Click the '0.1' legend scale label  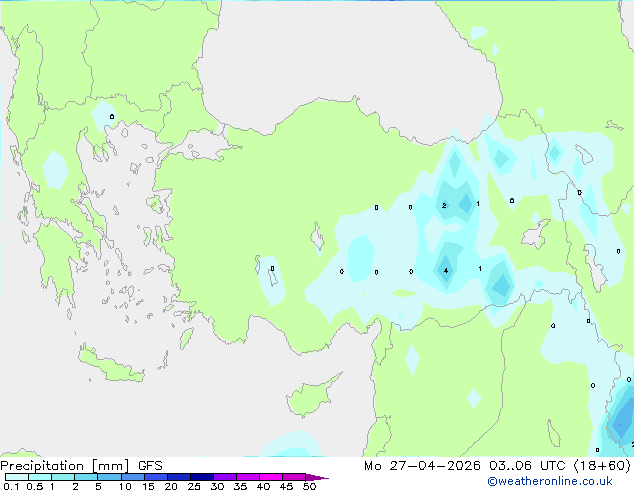pos(11,486)
